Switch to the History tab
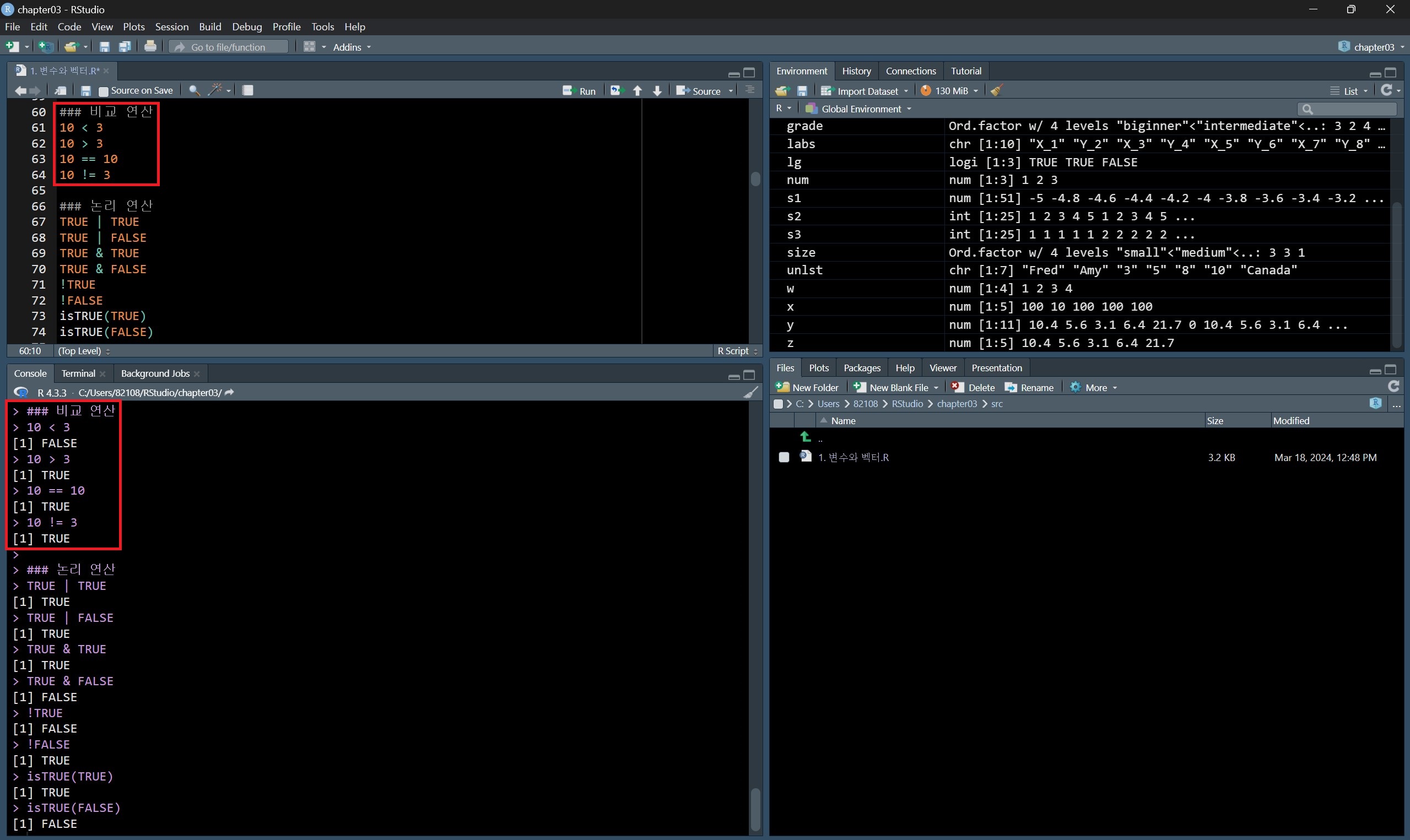Viewport: 1410px width, 840px height. coord(856,71)
